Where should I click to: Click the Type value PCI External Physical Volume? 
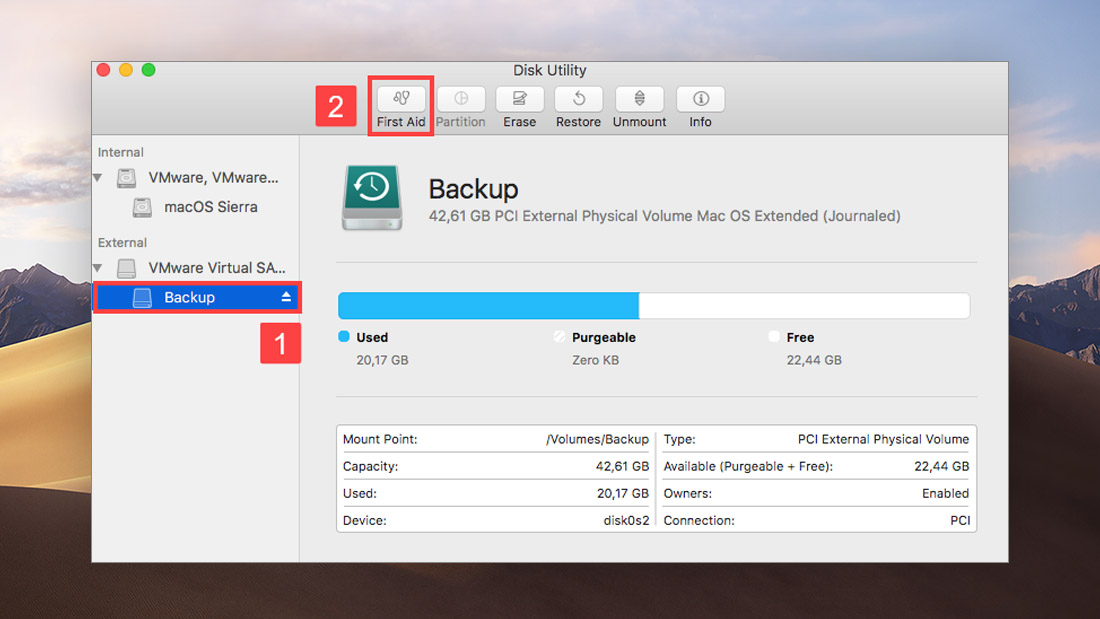(883, 439)
